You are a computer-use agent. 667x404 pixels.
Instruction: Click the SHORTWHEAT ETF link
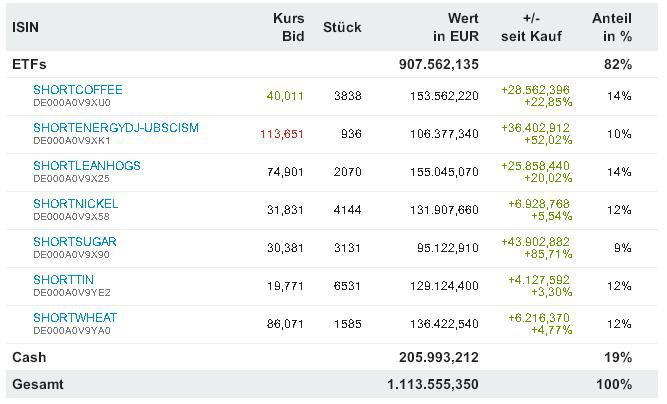pyautogui.click(x=74, y=318)
